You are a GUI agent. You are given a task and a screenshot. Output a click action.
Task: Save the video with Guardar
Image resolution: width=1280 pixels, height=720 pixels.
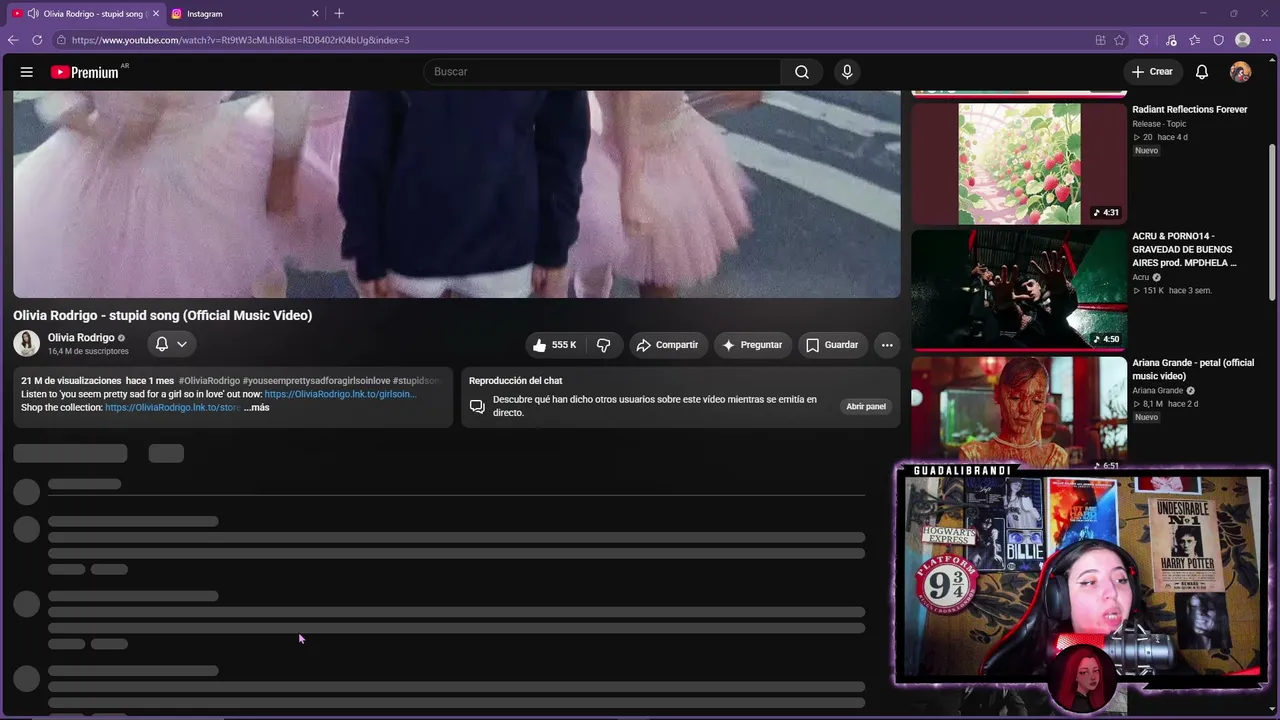[832, 345]
